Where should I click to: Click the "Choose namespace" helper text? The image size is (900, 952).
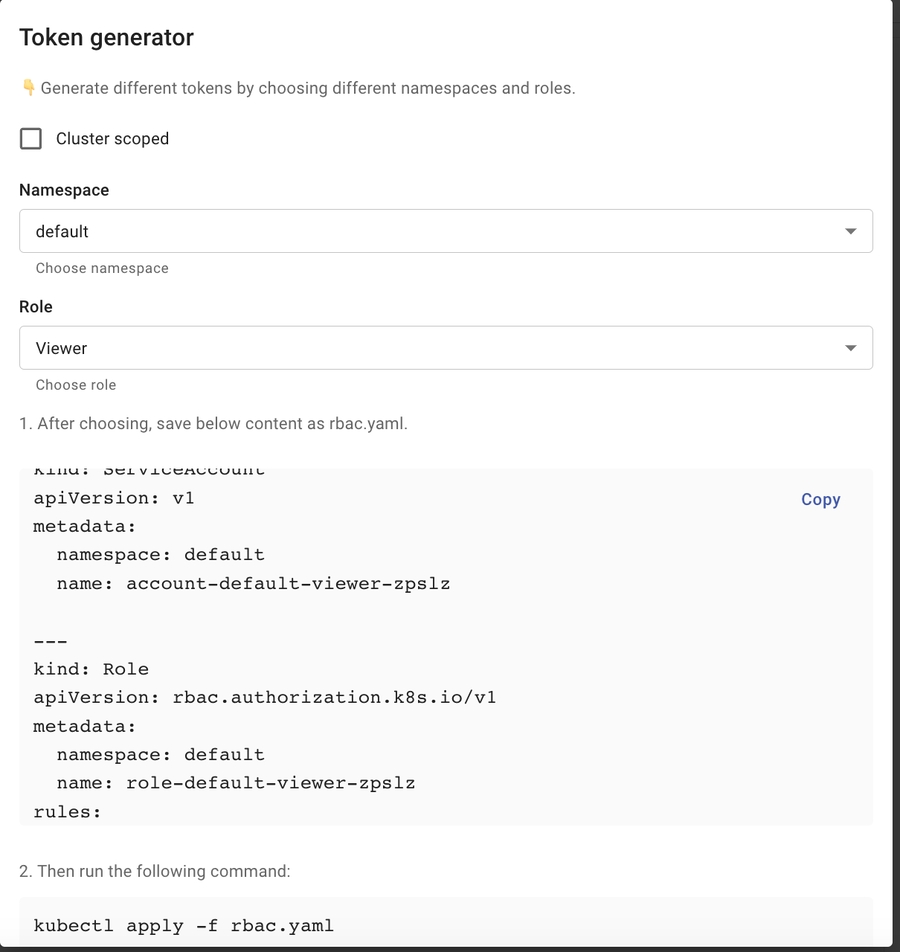(x=102, y=268)
